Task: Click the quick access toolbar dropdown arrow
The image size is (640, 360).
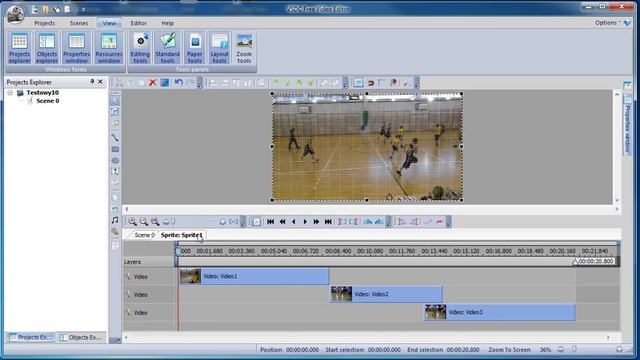Action: click(x=83, y=9)
